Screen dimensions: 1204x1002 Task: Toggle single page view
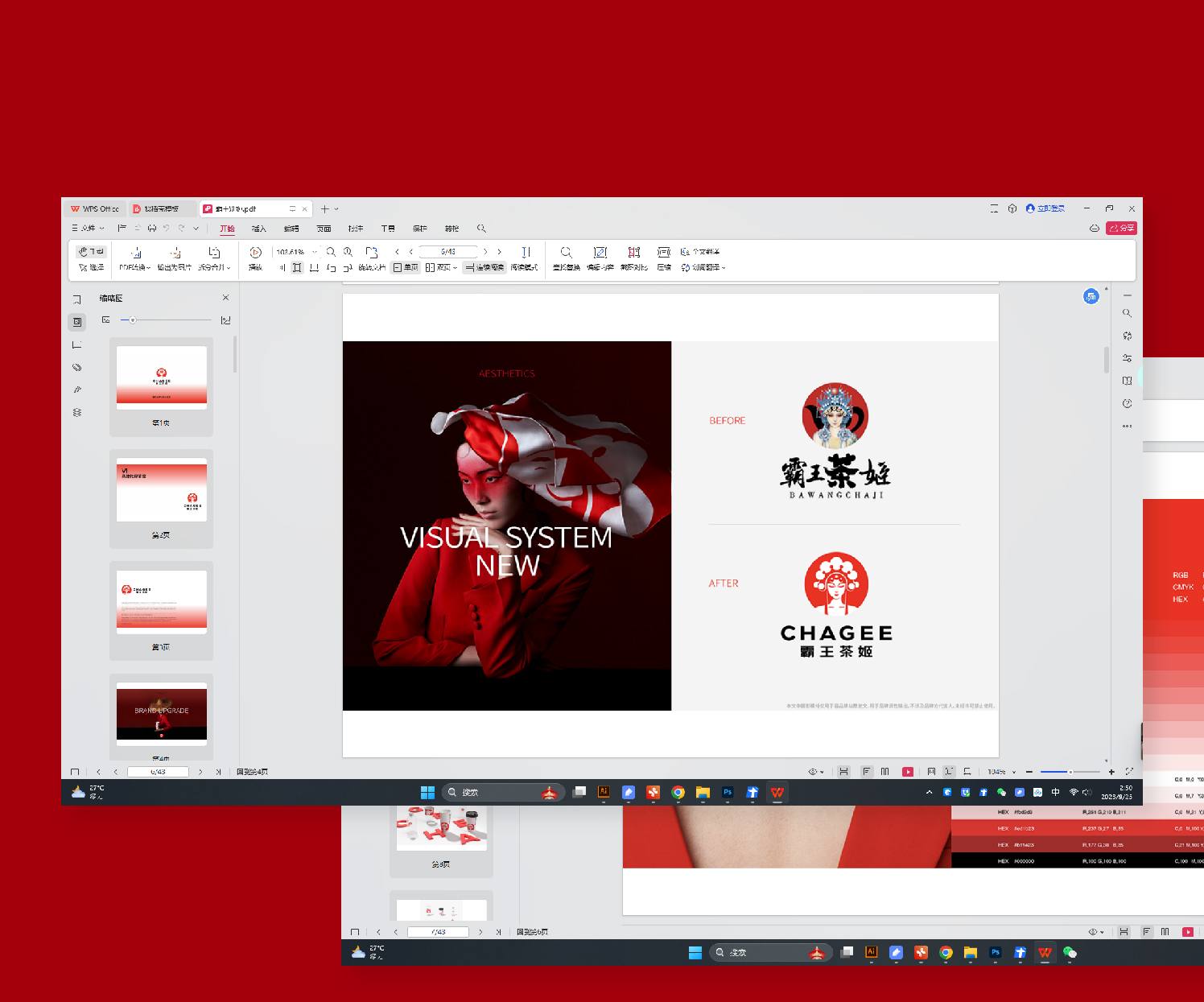click(406, 267)
